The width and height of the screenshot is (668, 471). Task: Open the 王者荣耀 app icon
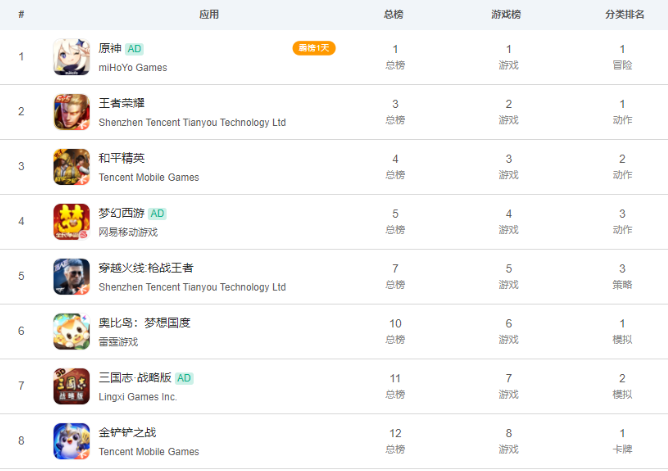[x=72, y=112]
